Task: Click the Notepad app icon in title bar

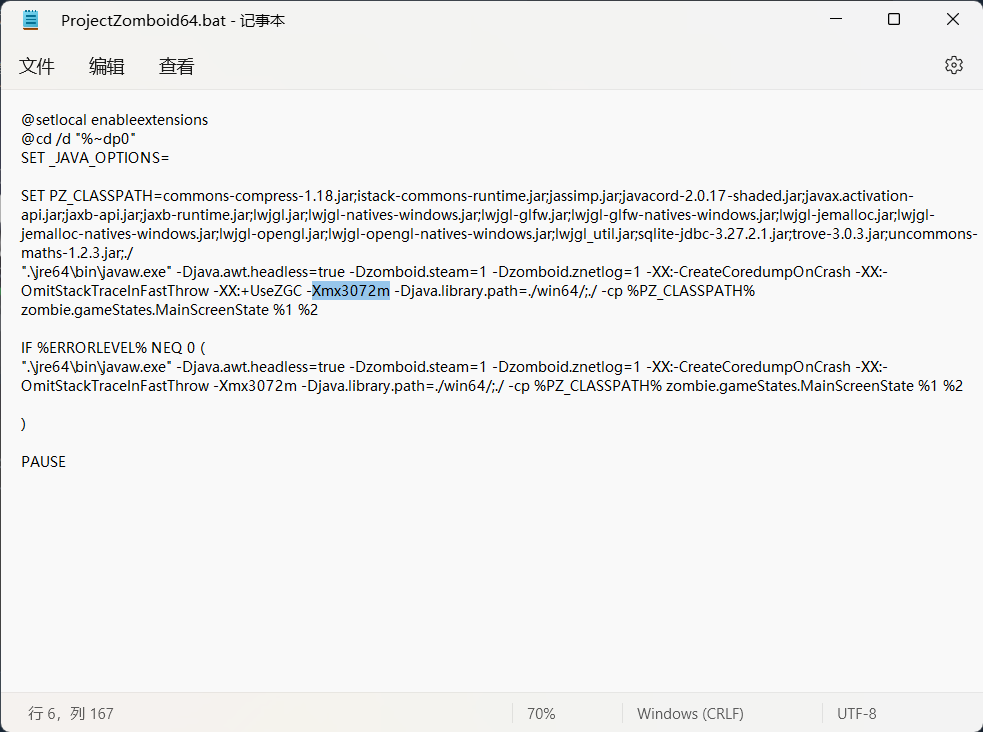Action: point(30,21)
